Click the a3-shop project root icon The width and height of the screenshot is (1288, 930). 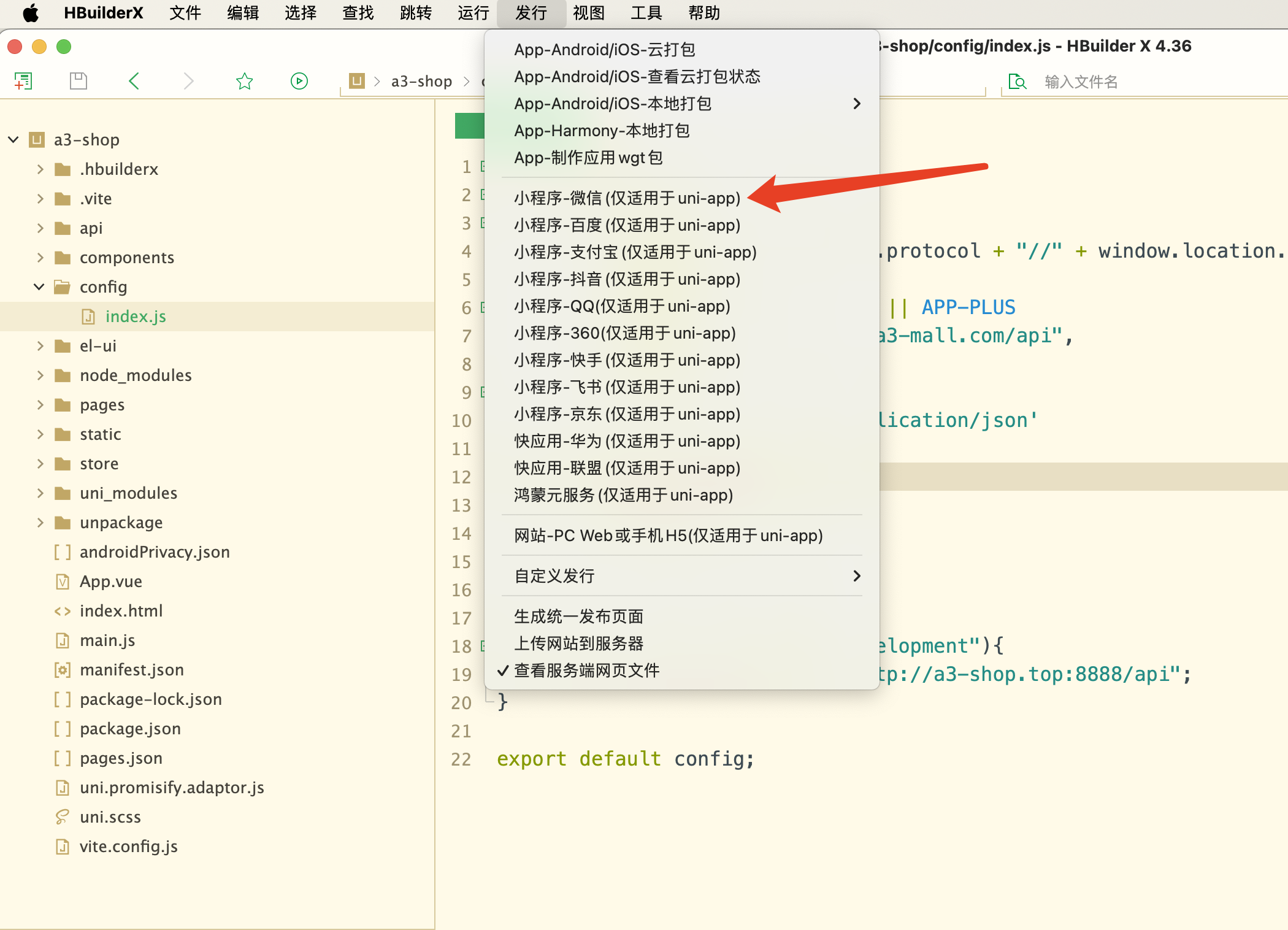tap(37, 140)
